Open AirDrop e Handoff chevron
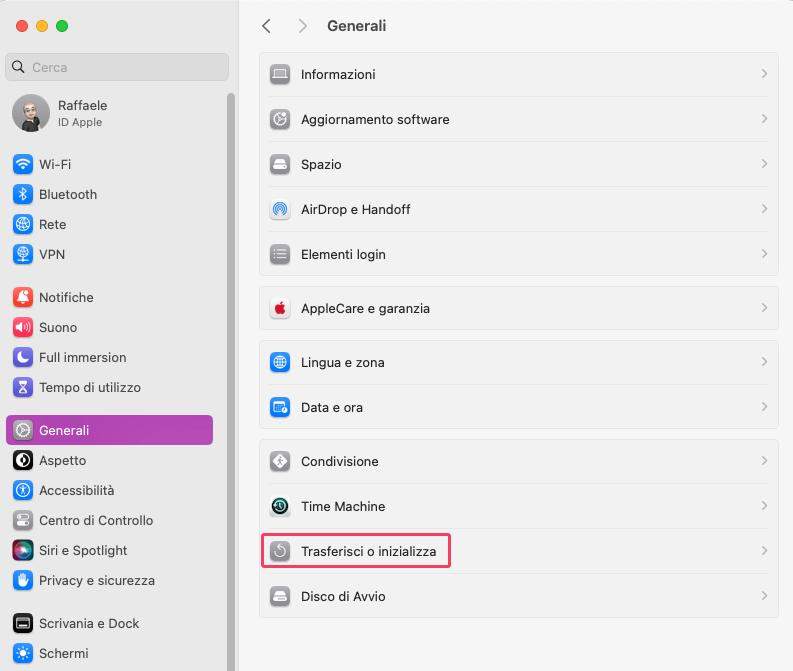The image size is (793, 671). (764, 209)
